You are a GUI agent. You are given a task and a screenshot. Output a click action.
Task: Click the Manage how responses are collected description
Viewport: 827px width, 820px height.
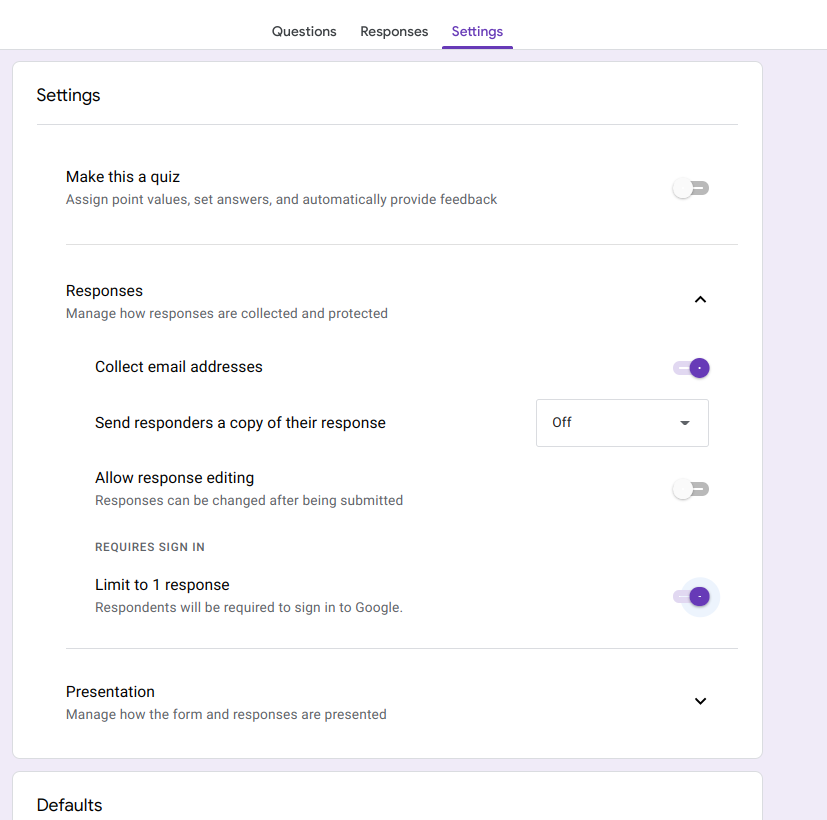coord(227,314)
